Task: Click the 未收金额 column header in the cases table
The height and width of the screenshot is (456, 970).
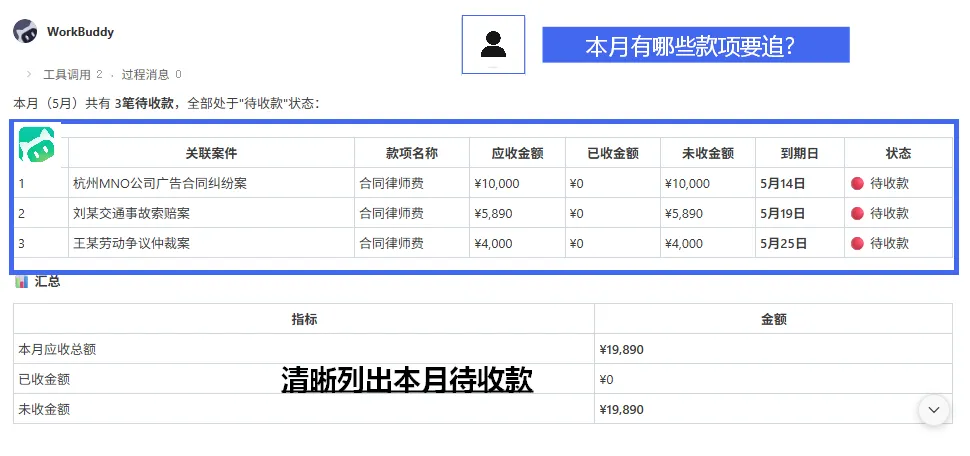Action: click(x=708, y=153)
